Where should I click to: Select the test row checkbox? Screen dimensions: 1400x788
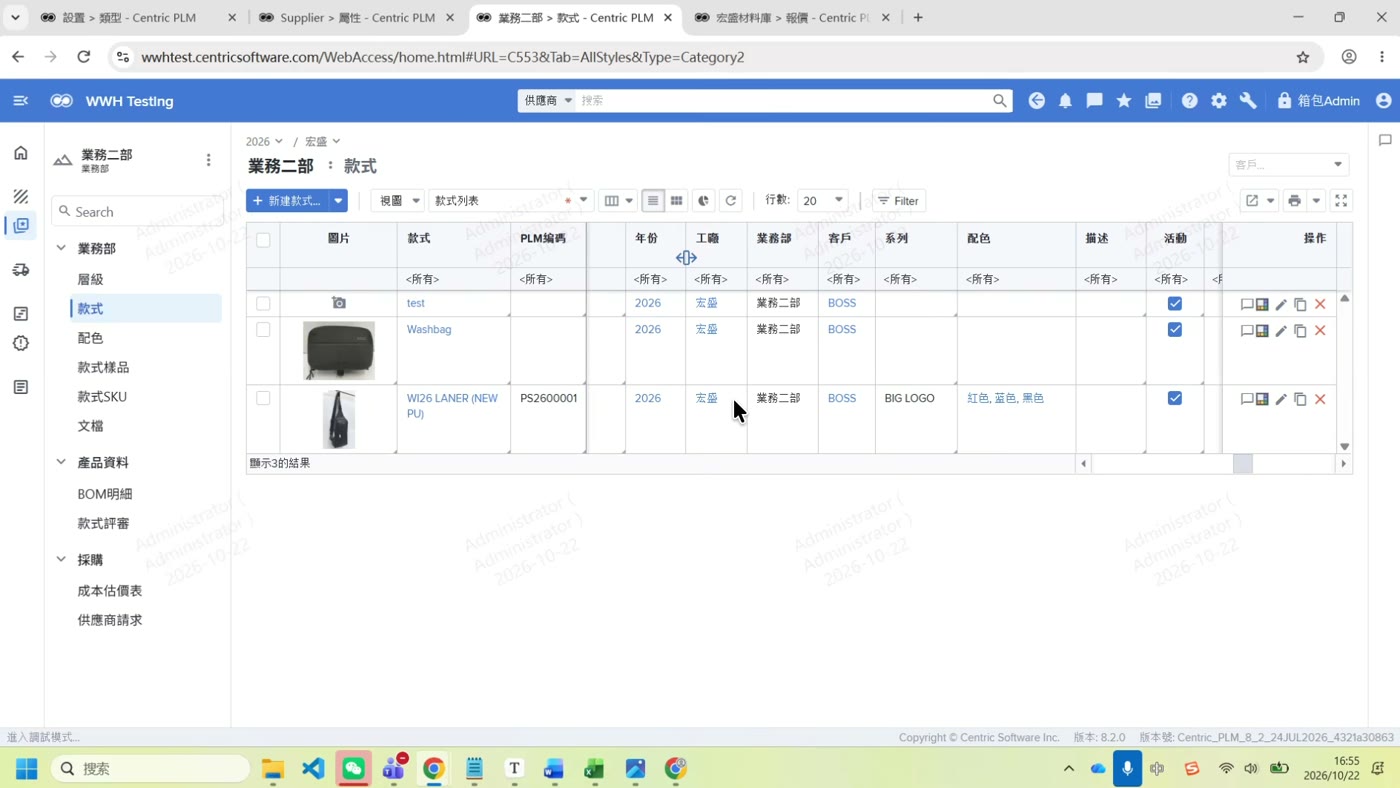(x=263, y=303)
